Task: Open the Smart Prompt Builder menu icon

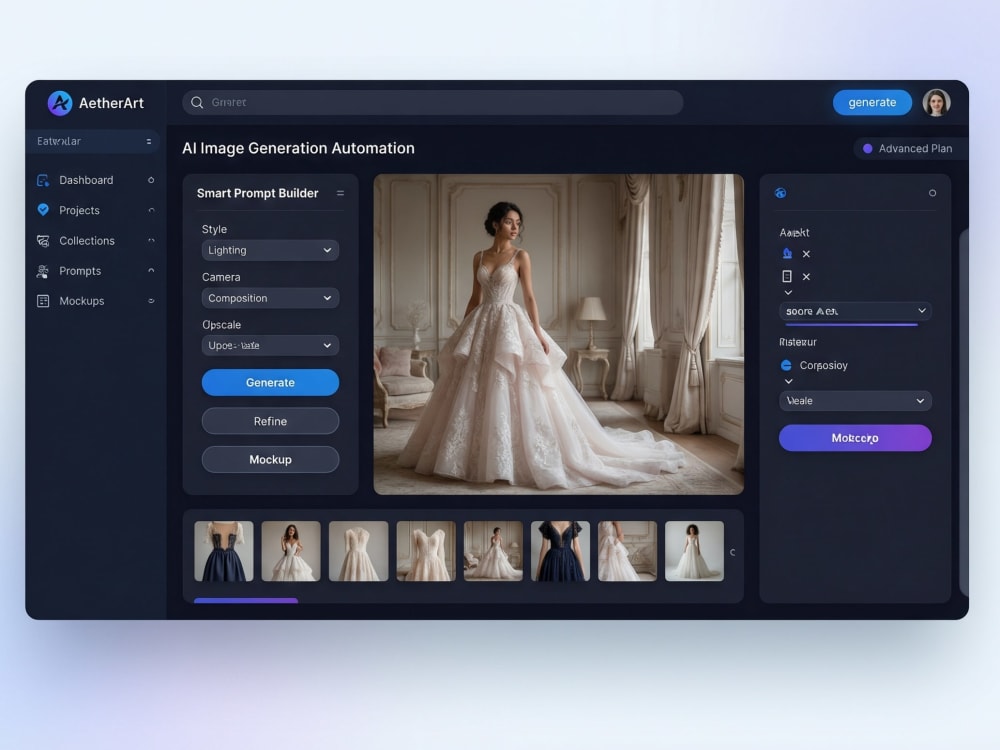Action: coord(341,193)
